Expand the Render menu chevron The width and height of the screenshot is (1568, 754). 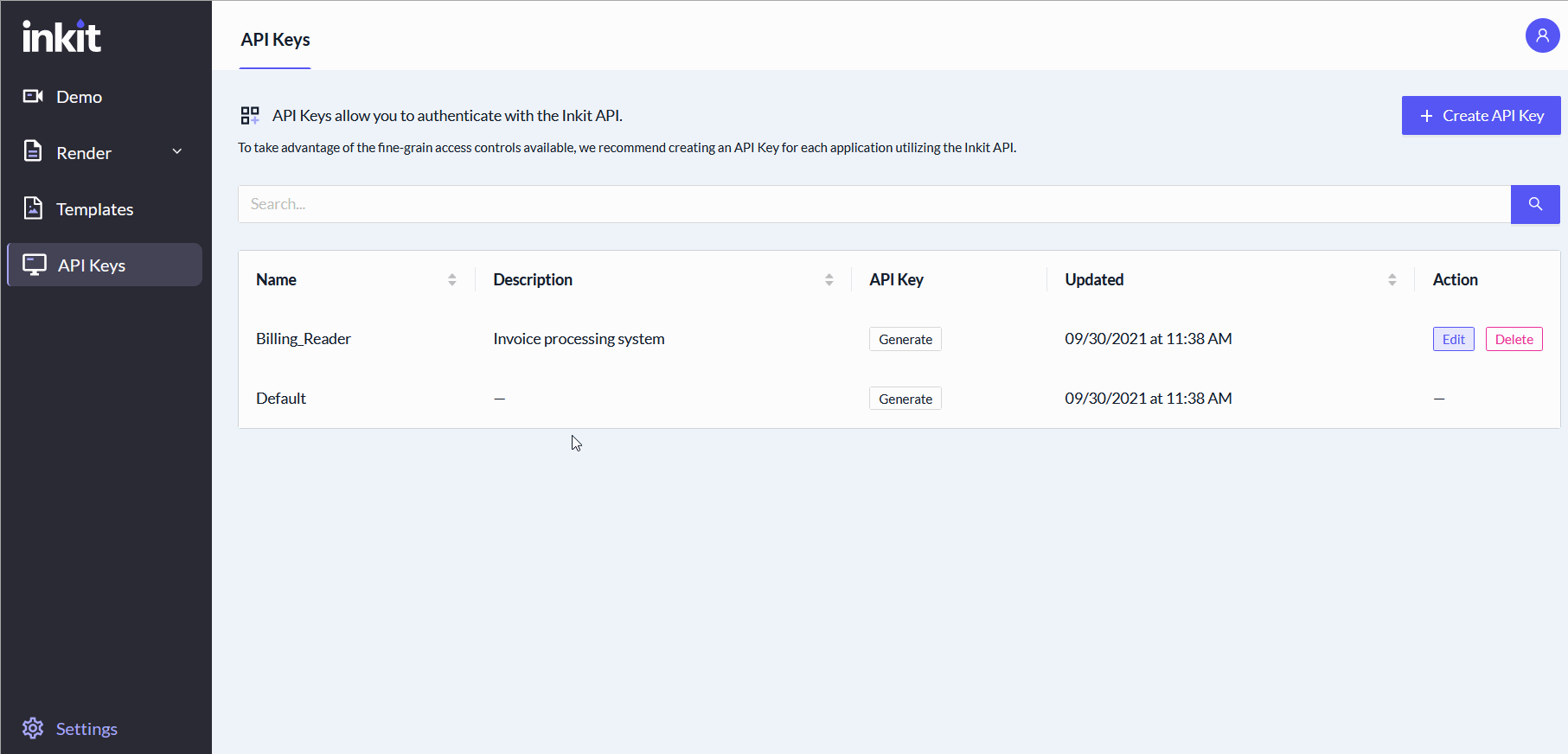click(177, 151)
